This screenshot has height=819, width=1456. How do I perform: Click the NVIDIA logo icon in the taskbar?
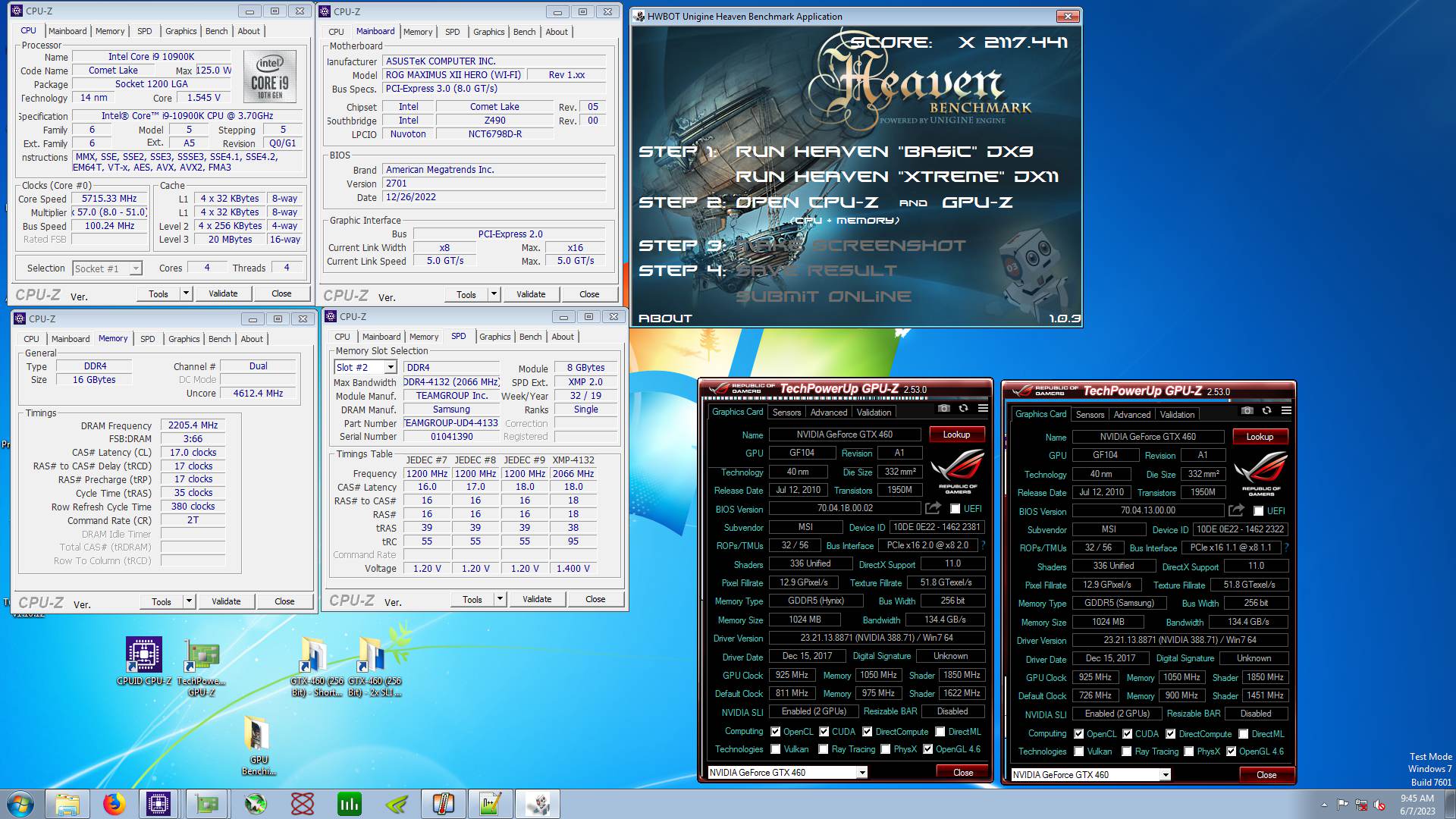click(x=397, y=804)
